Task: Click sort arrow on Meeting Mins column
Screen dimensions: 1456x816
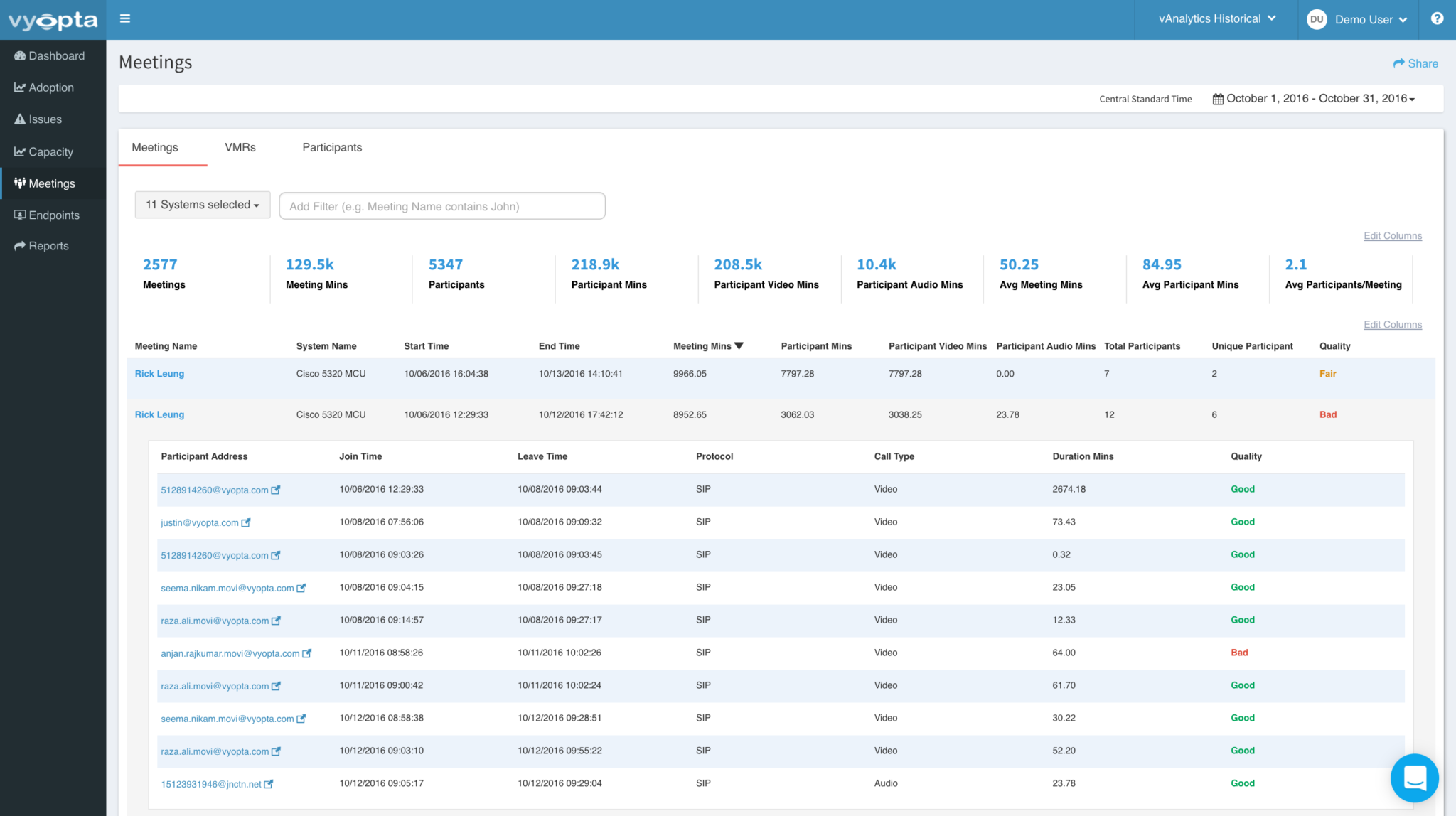Action: coord(739,346)
